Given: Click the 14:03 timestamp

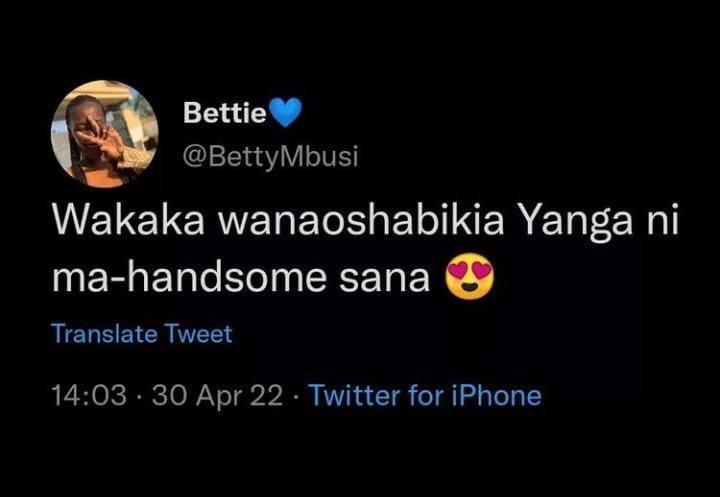Looking at the screenshot, I should click(x=89, y=395).
